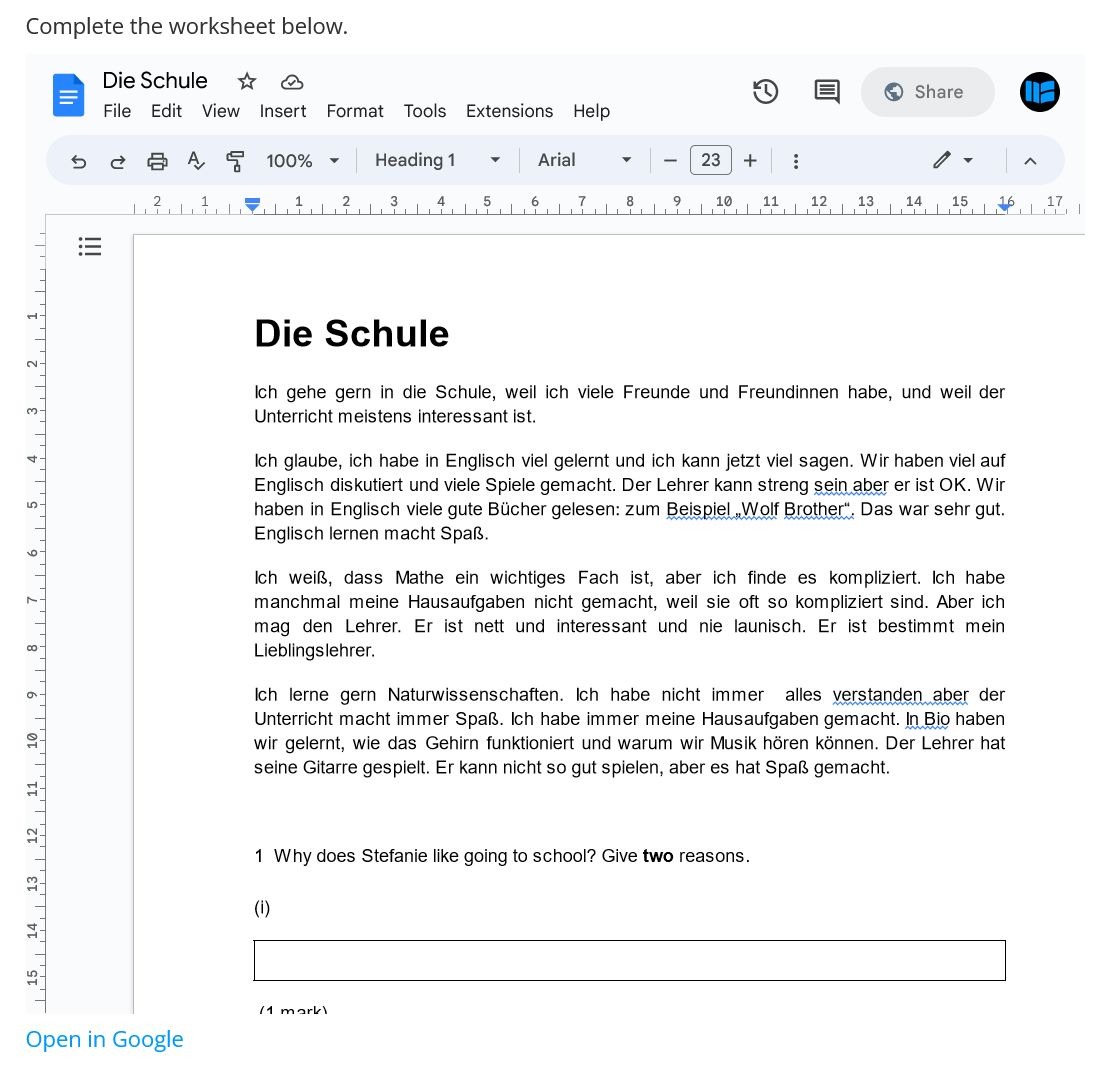The width and height of the screenshot is (1109, 1066).
Task: Follow the Open in Google link
Action: 104,1039
